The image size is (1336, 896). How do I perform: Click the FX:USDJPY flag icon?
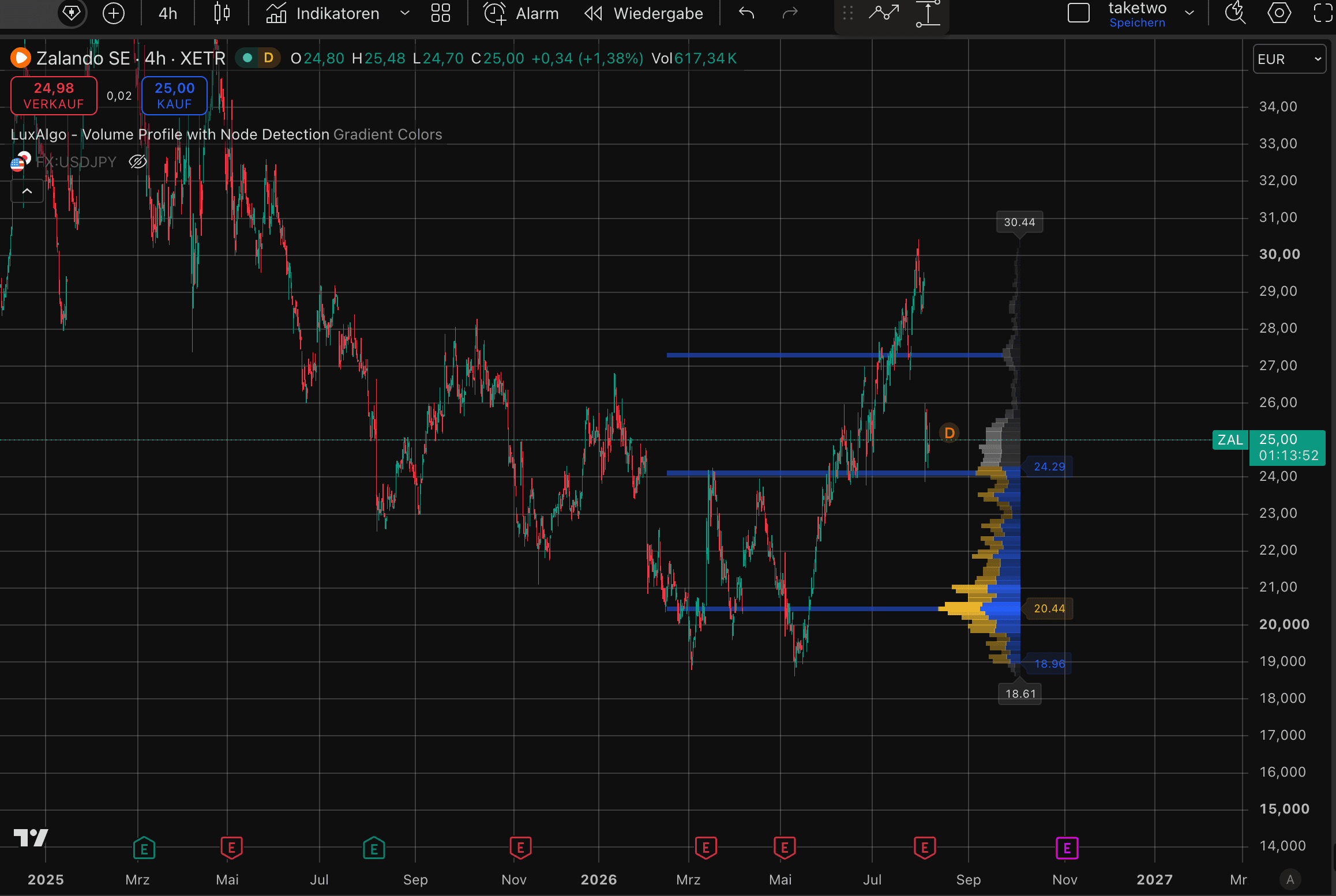tap(20, 162)
